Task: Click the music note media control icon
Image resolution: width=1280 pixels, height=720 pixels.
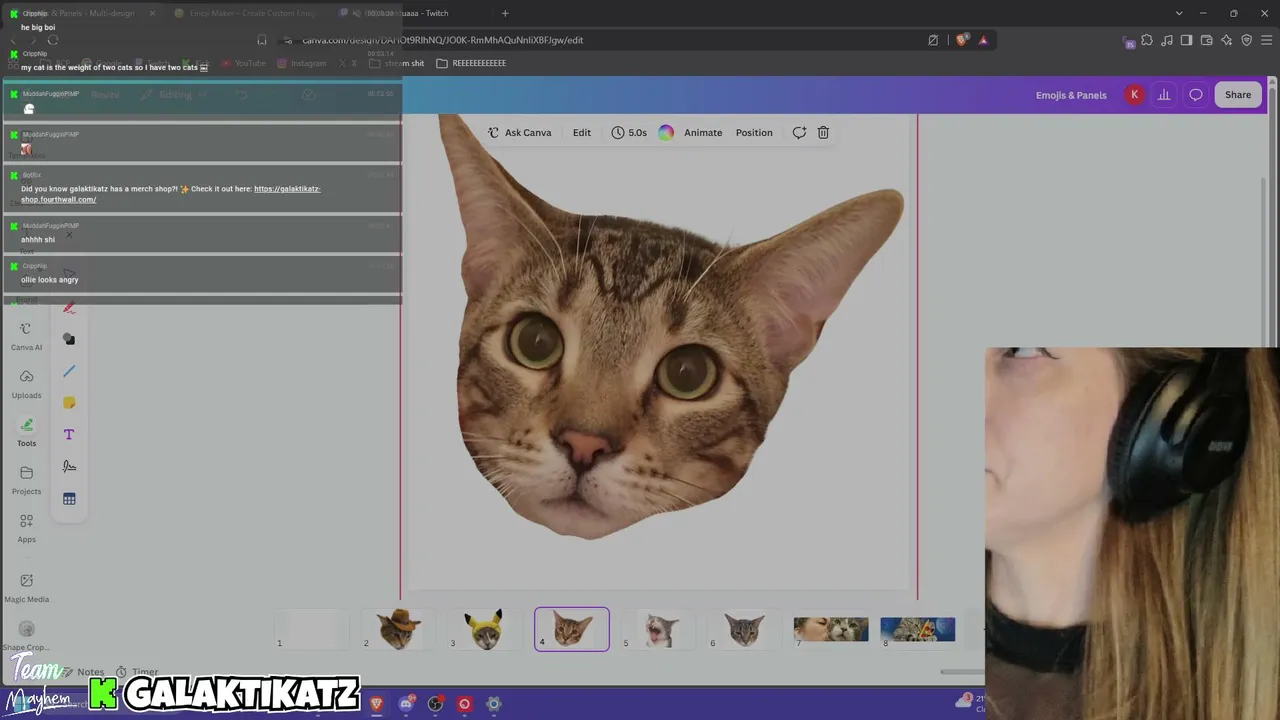Action: [x=1167, y=40]
